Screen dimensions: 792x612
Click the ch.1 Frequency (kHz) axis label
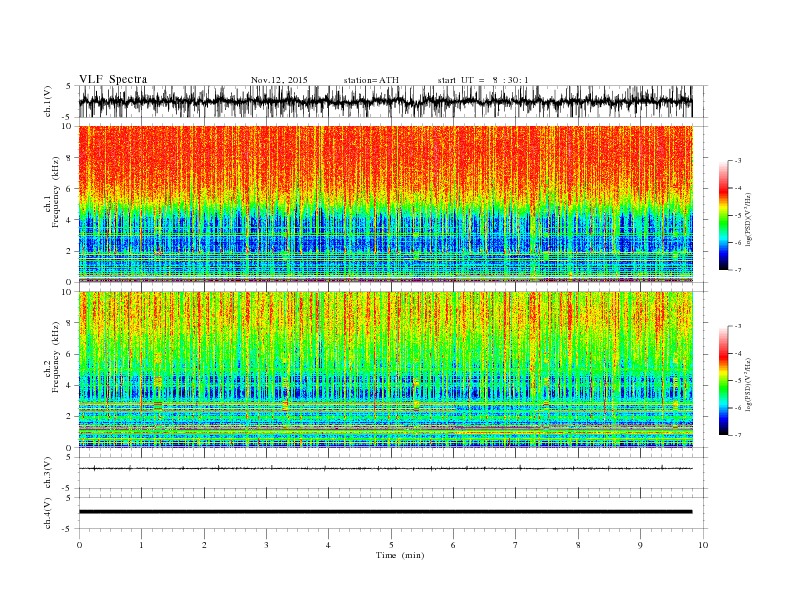click(x=52, y=192)
